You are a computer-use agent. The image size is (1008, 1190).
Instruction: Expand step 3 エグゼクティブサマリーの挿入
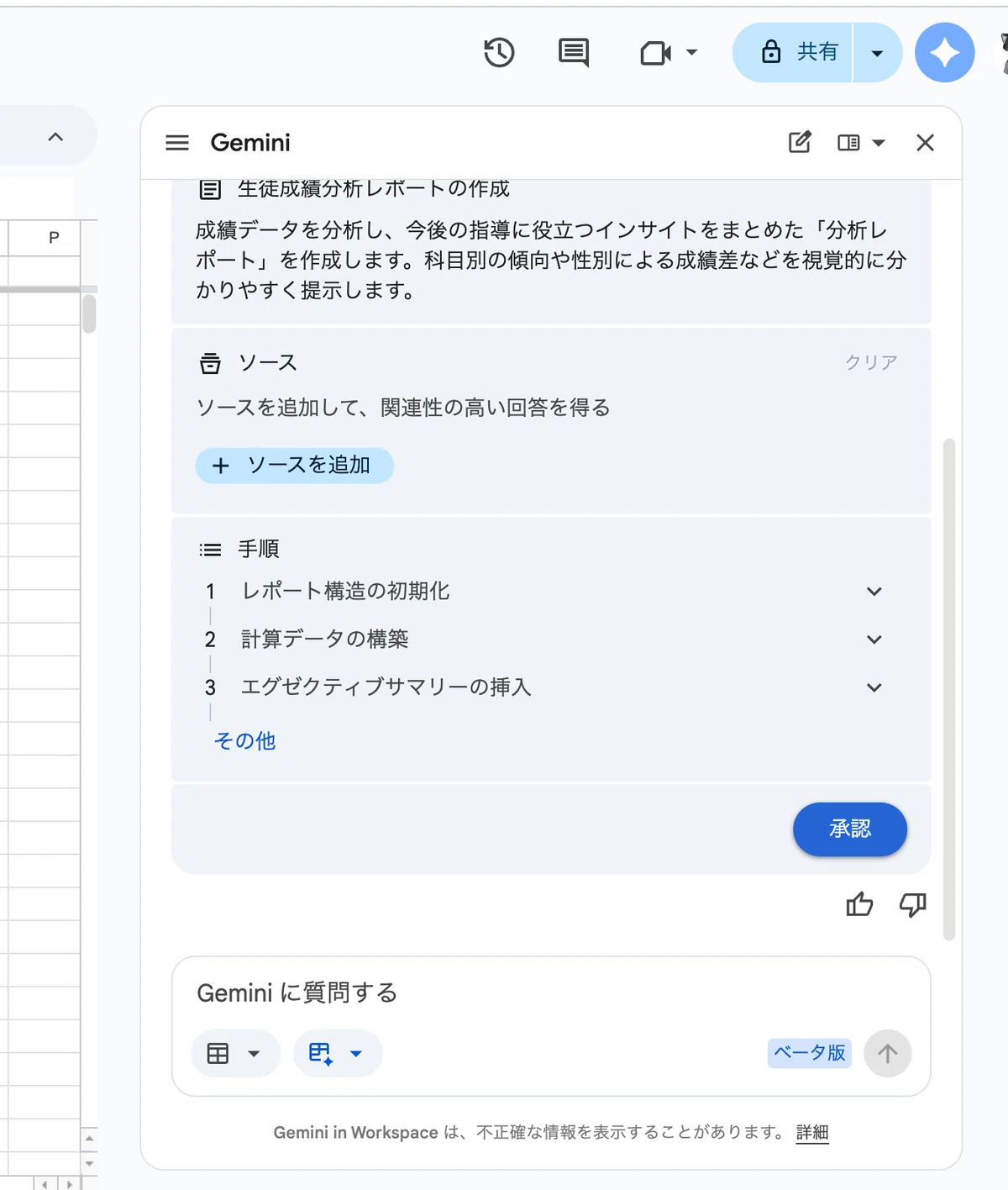pos(874,687)
